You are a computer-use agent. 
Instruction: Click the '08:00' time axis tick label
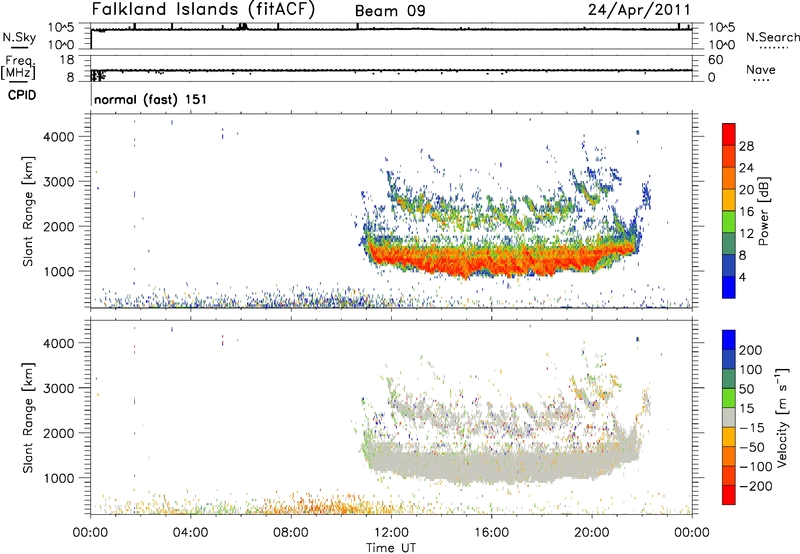click(291, 533)
